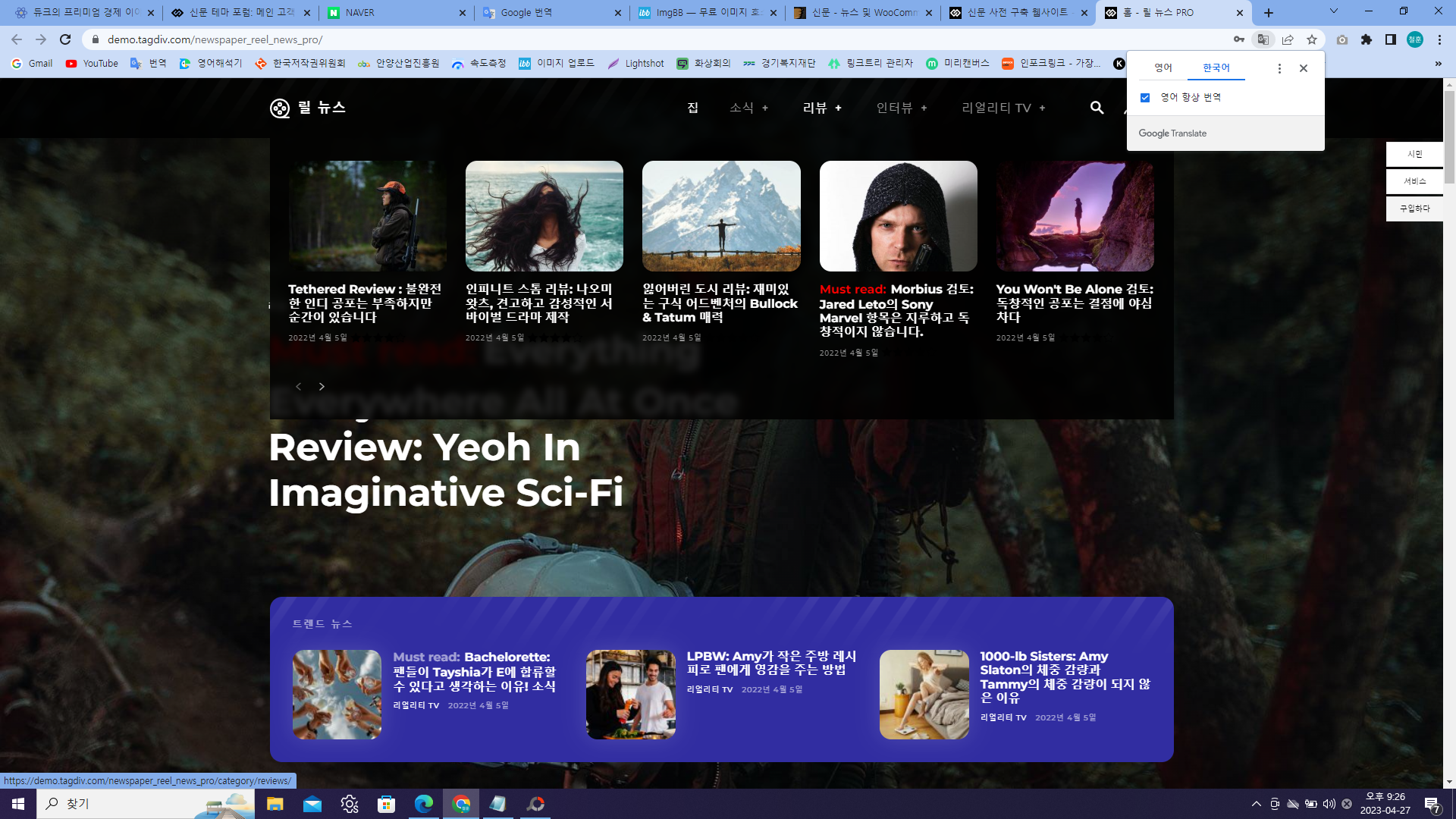This screenshot has height=819, width=1456.
Task: Bookmark this page with the star icon
Action: 1312,39
